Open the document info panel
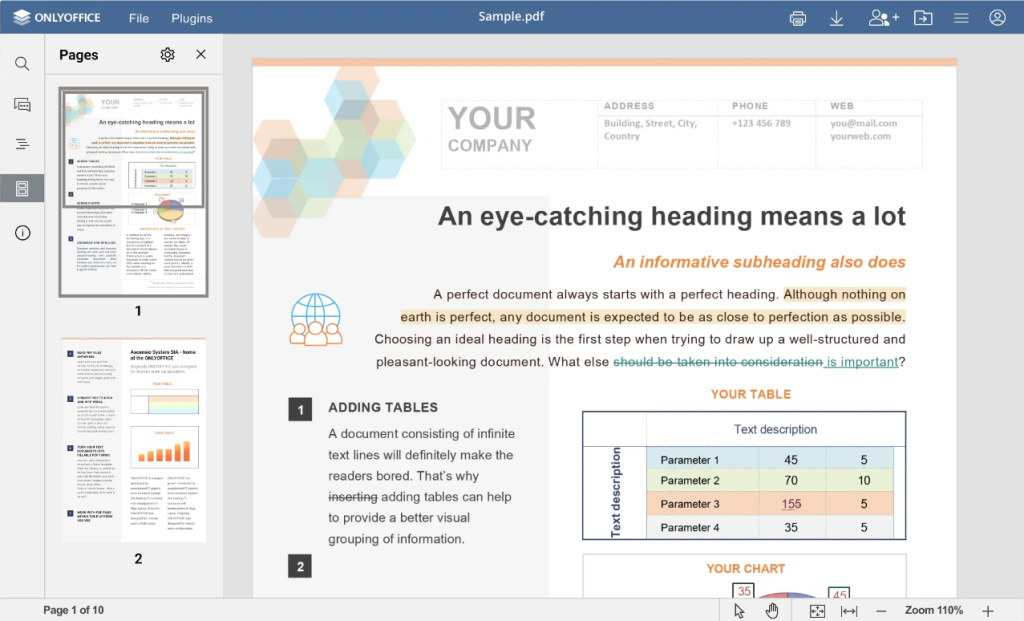 (22, 233)
